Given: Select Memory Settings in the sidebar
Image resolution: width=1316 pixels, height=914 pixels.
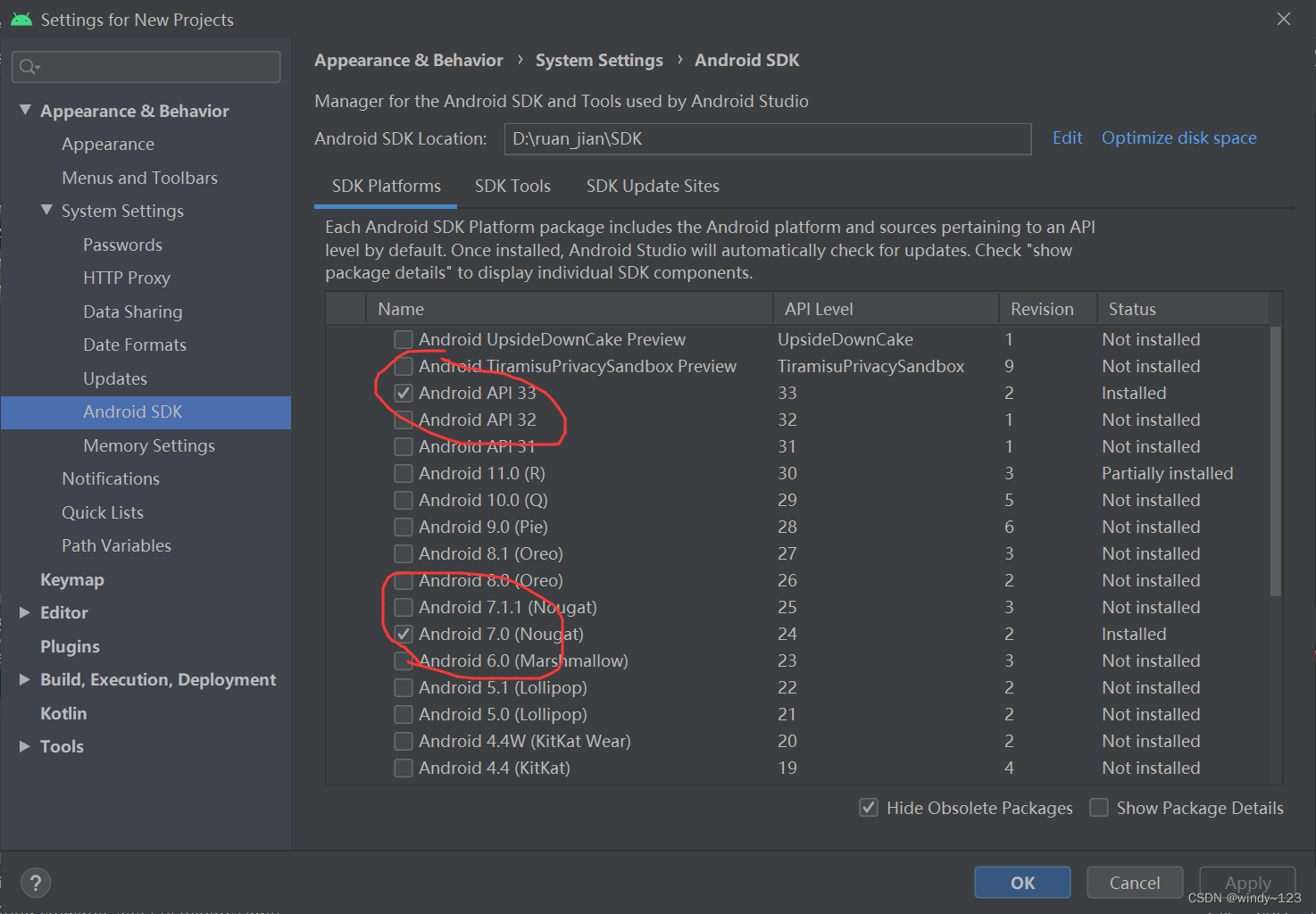Looking at the screenshot, I should tap(148, 445).
